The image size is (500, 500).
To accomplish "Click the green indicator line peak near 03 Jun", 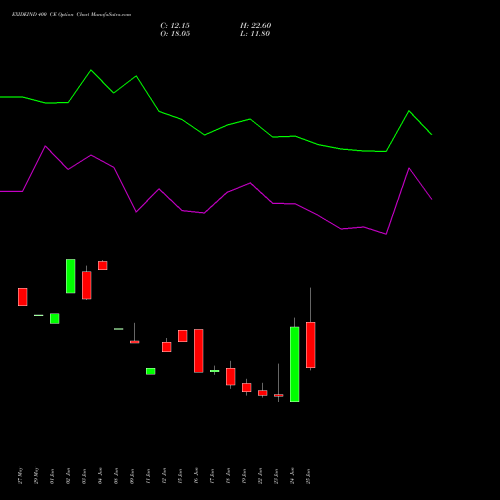I will [x=91, y=70].
